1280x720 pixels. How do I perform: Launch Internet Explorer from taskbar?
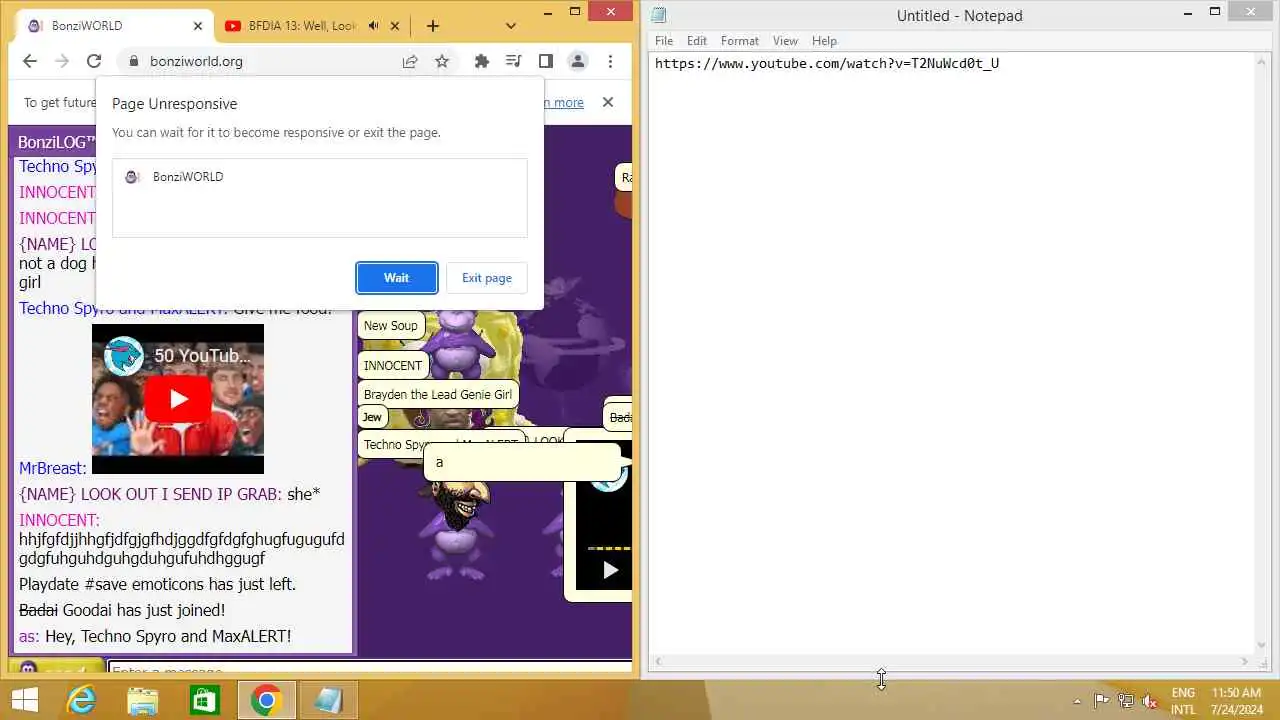[81, 700]
